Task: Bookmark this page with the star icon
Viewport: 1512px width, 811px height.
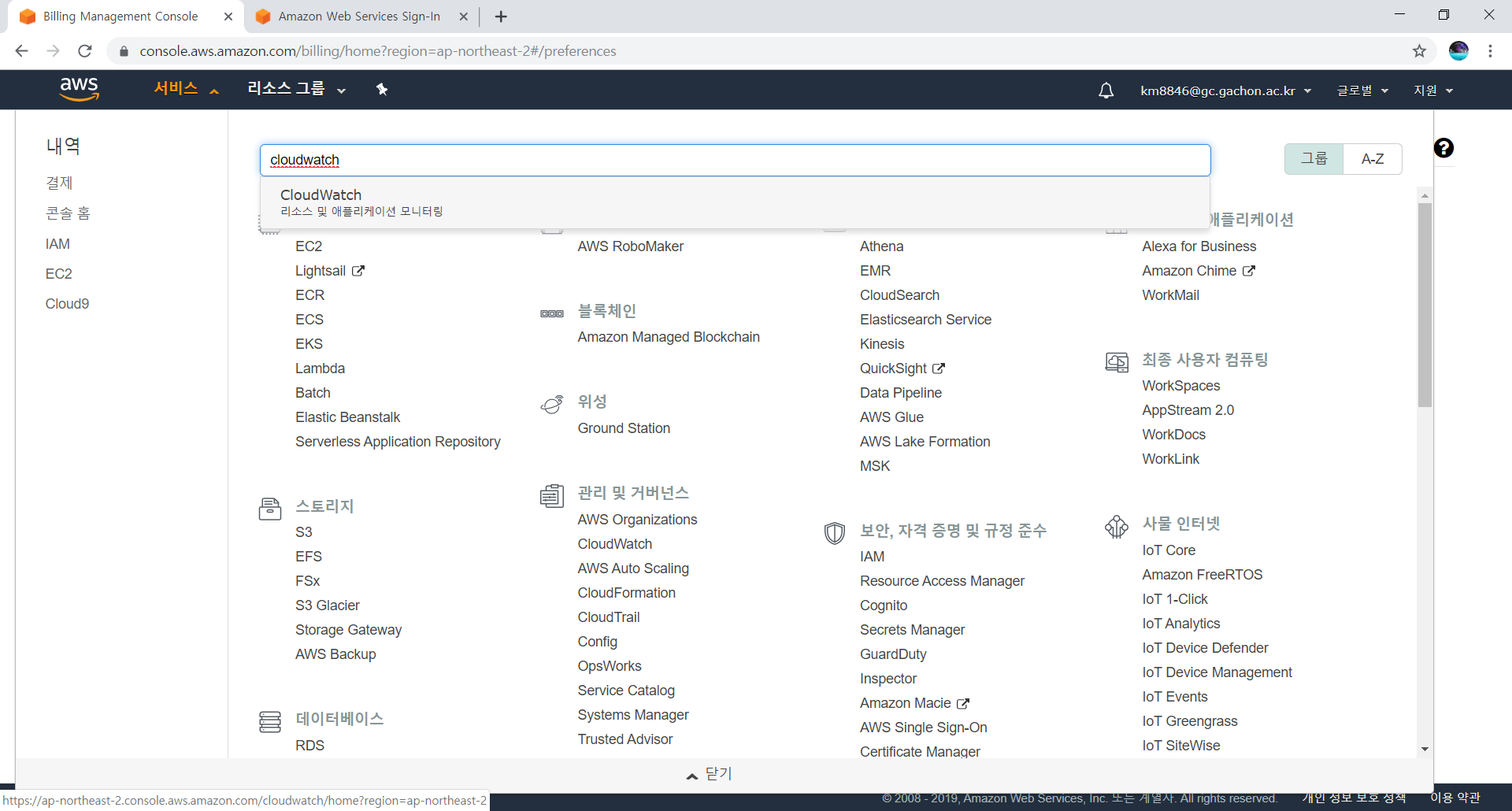Action: coord(1419,51)
